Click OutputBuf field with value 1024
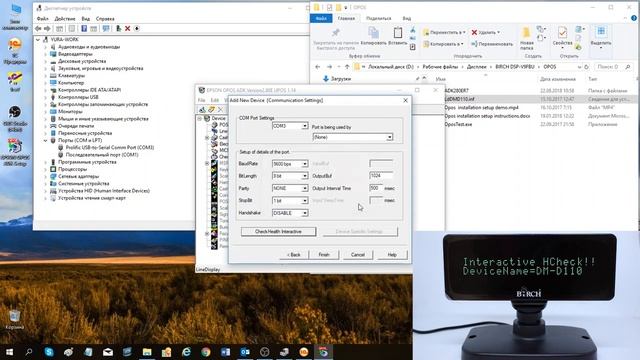The height and width of the screenshot is (360, 640). (x=381, y=176)
